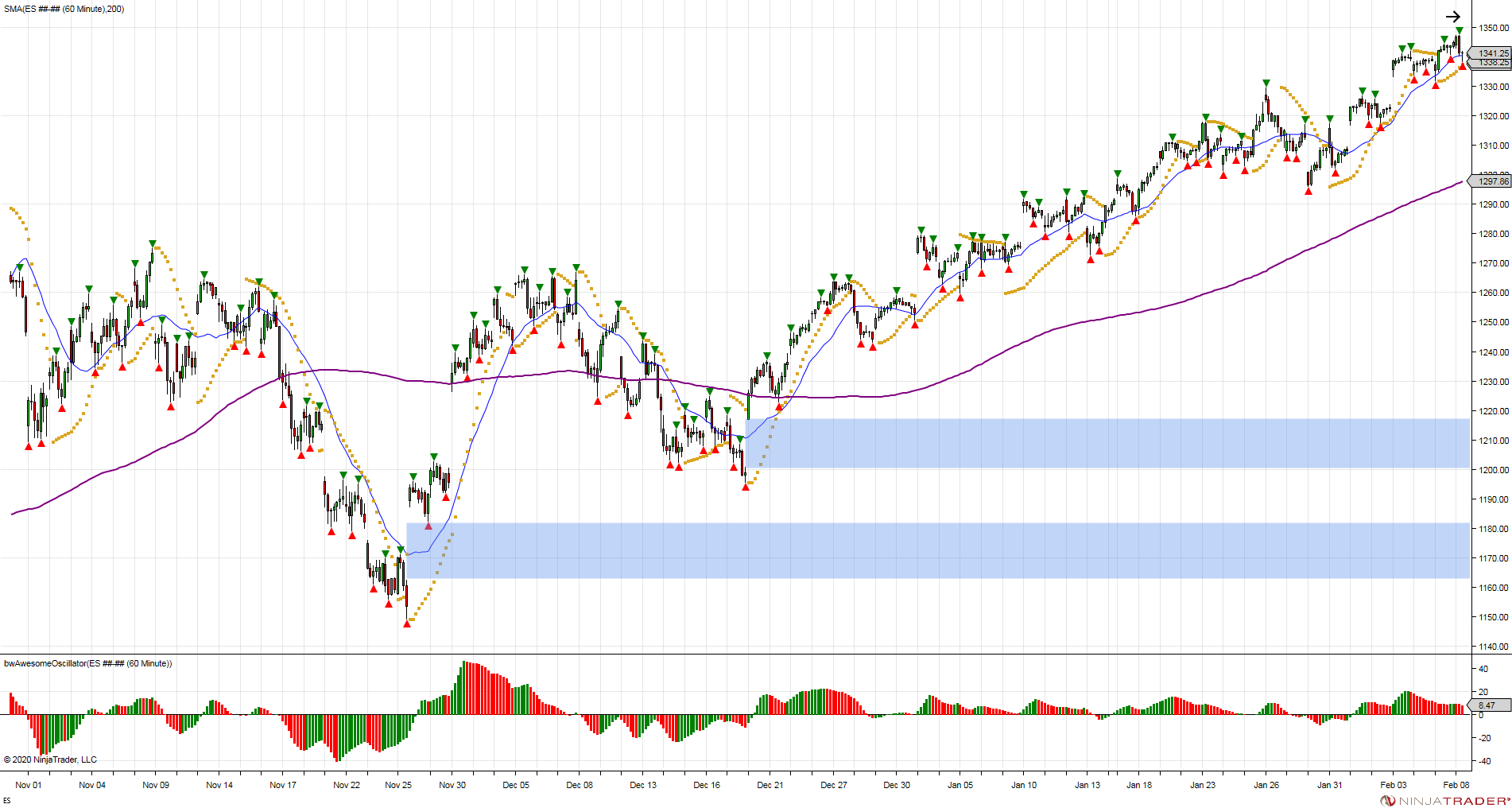Click the 1250.00 price axis label
Screen dimensions: 1512x808
(x=1494, y=322)
